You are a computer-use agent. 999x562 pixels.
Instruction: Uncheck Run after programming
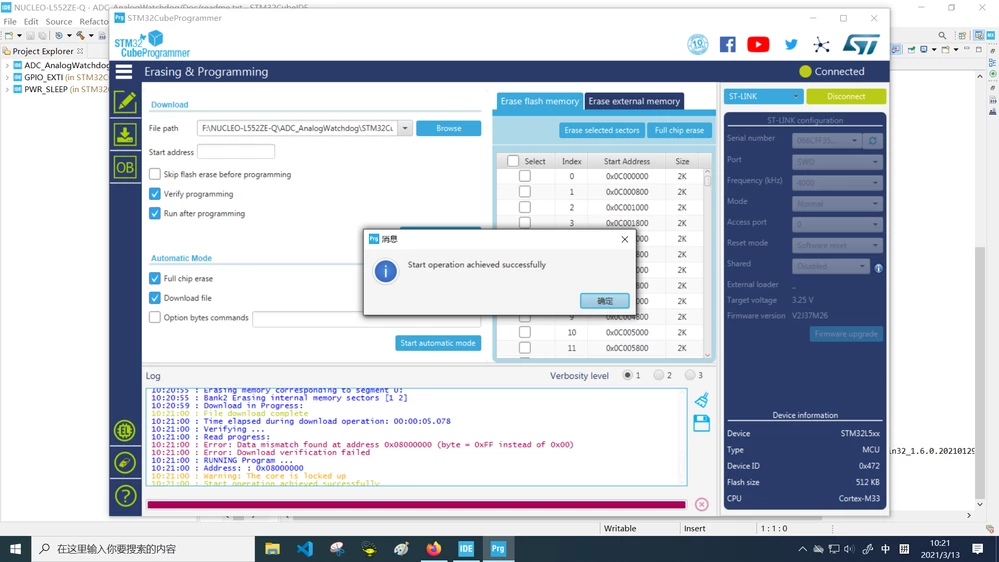click(155, 213)
